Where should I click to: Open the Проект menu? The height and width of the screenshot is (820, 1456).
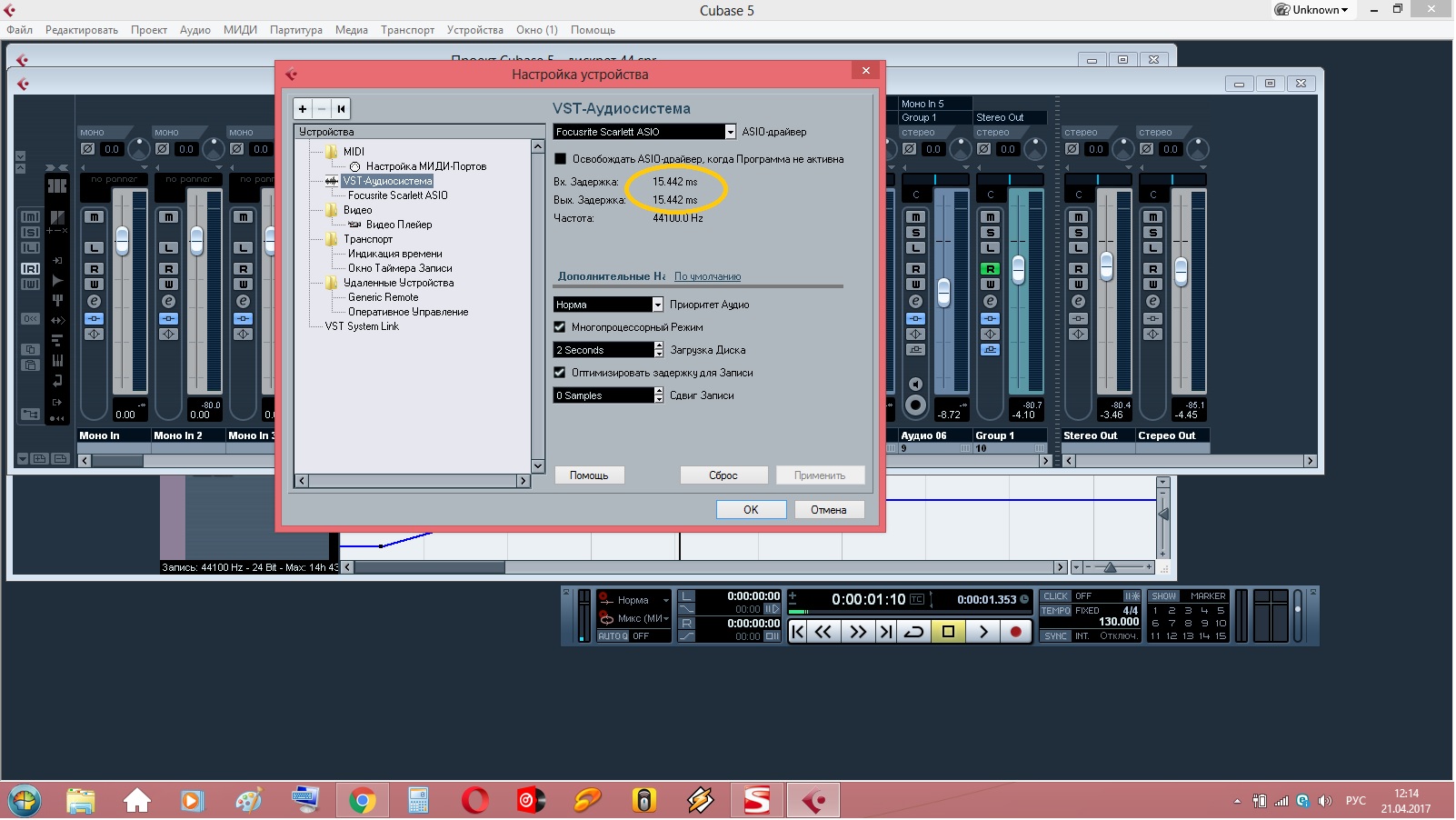tap(149, 30)
